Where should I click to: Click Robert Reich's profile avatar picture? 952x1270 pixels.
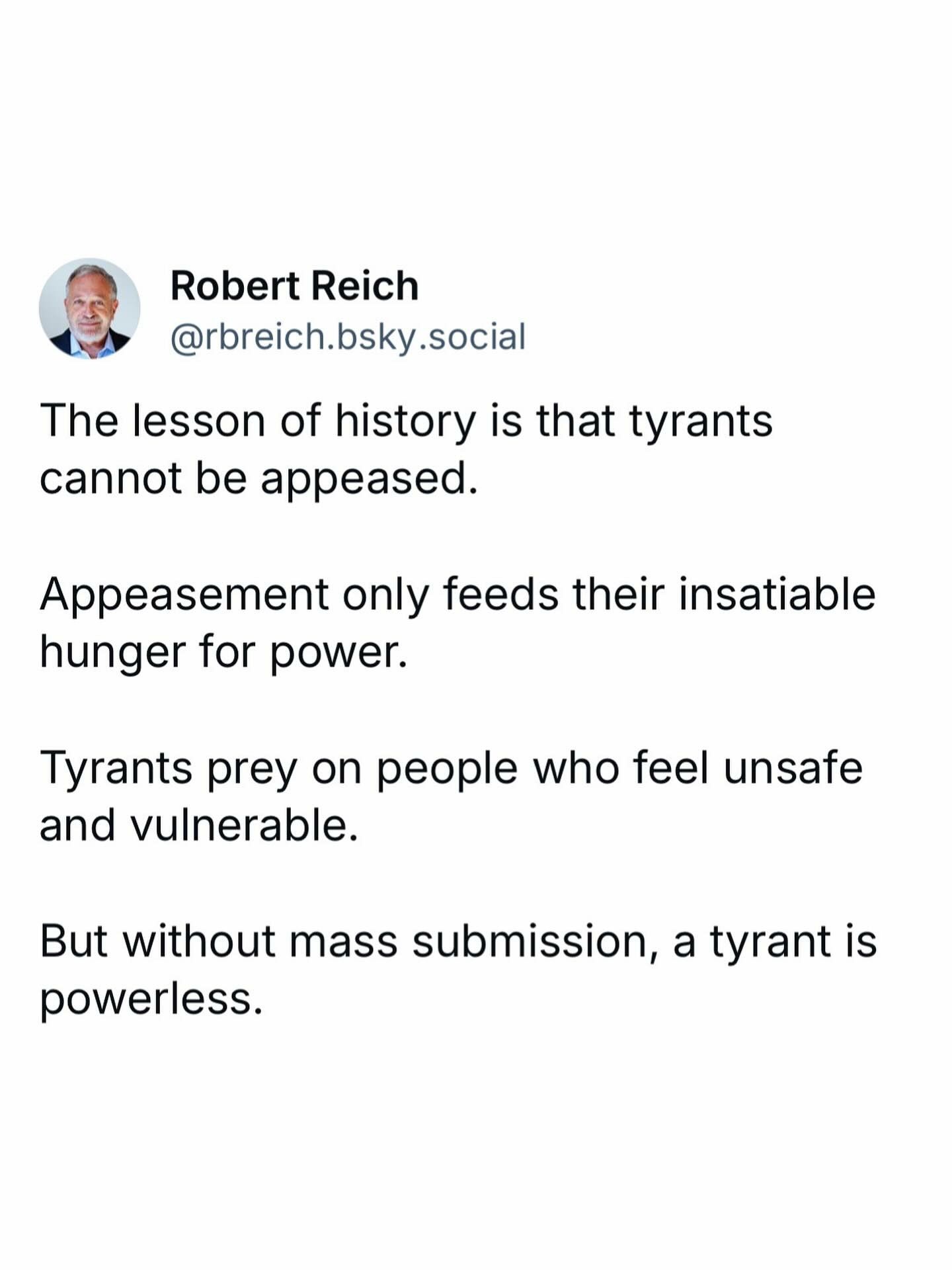pos(89,308)
